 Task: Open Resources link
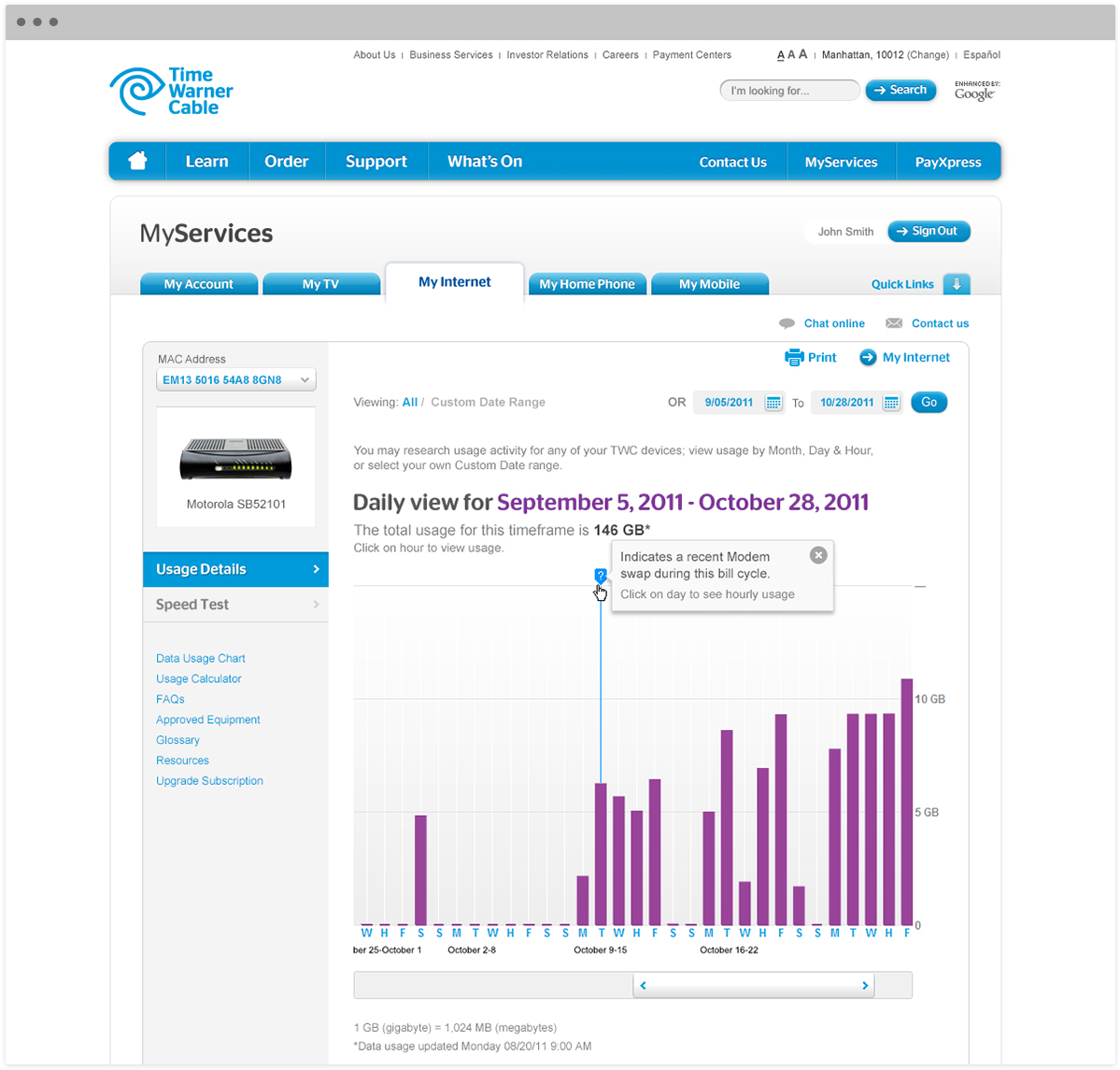coord(183,761)
